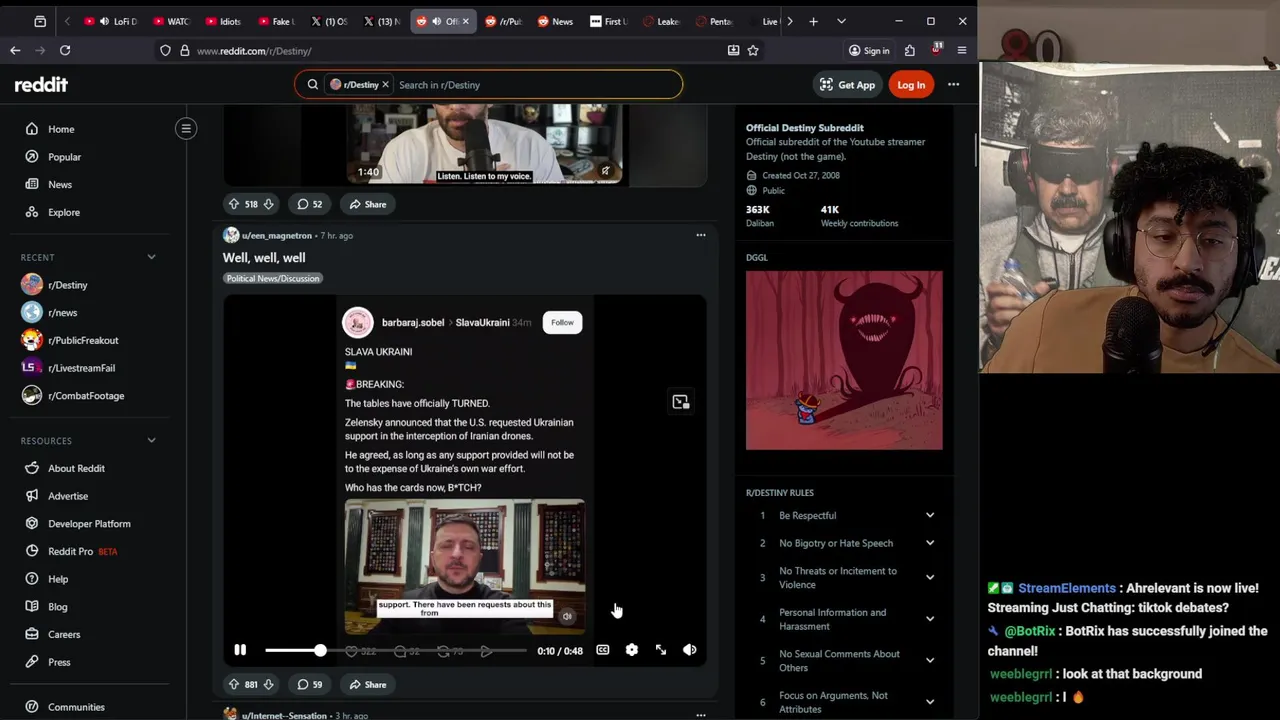List all tabs dropdown
Screen dimensions: 1280x720
point(841,21)
